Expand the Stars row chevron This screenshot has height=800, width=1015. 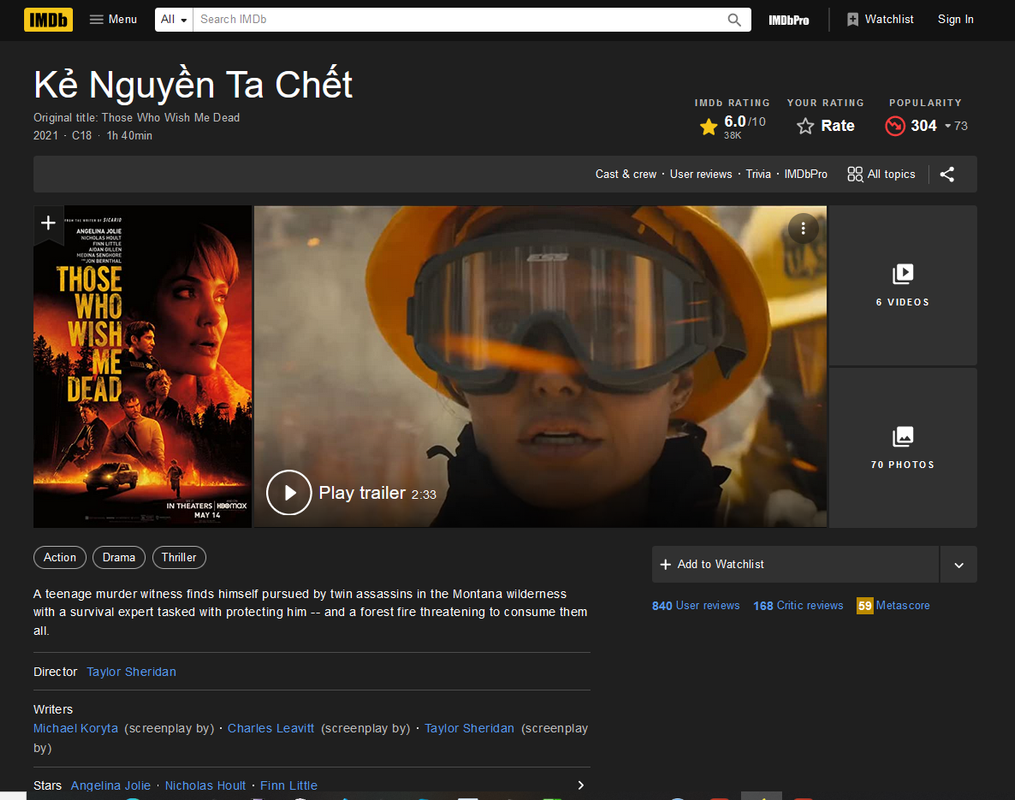tap(581, 785)
